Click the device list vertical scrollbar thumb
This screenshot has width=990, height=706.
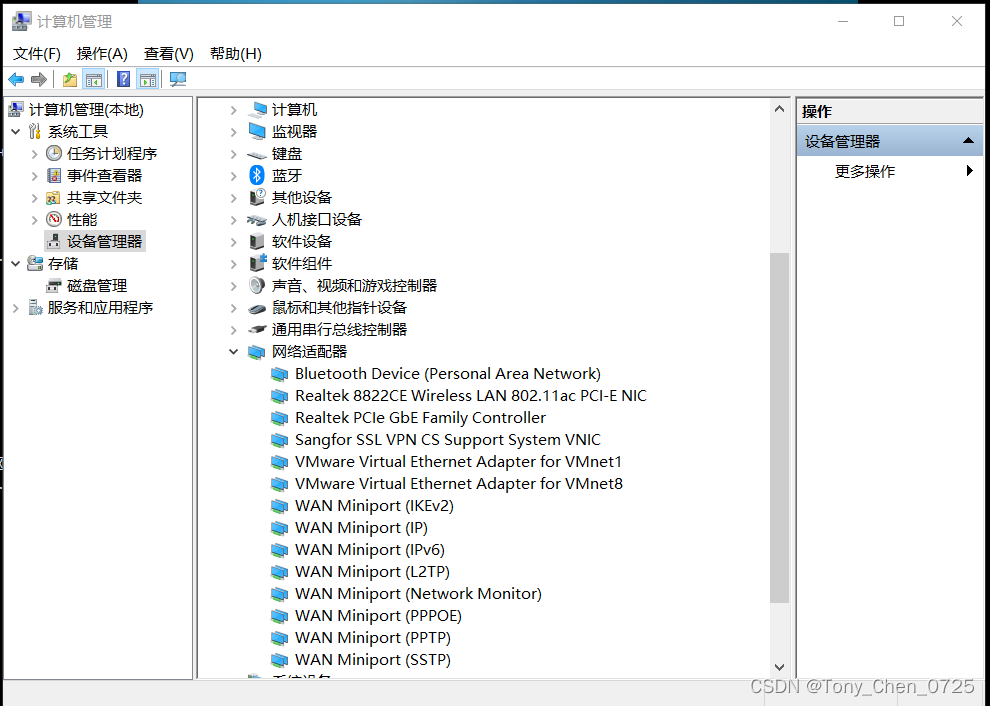pyautogui.click(x=779, y=428)
